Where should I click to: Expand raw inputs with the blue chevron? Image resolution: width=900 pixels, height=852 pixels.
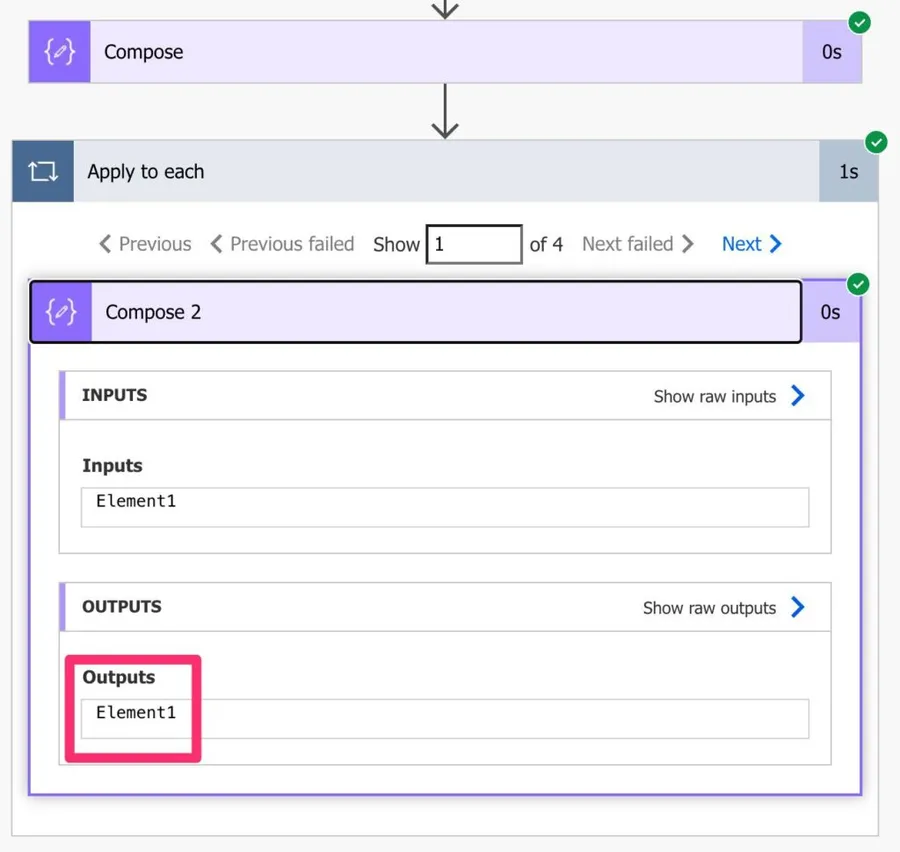(x=798, y=396)
